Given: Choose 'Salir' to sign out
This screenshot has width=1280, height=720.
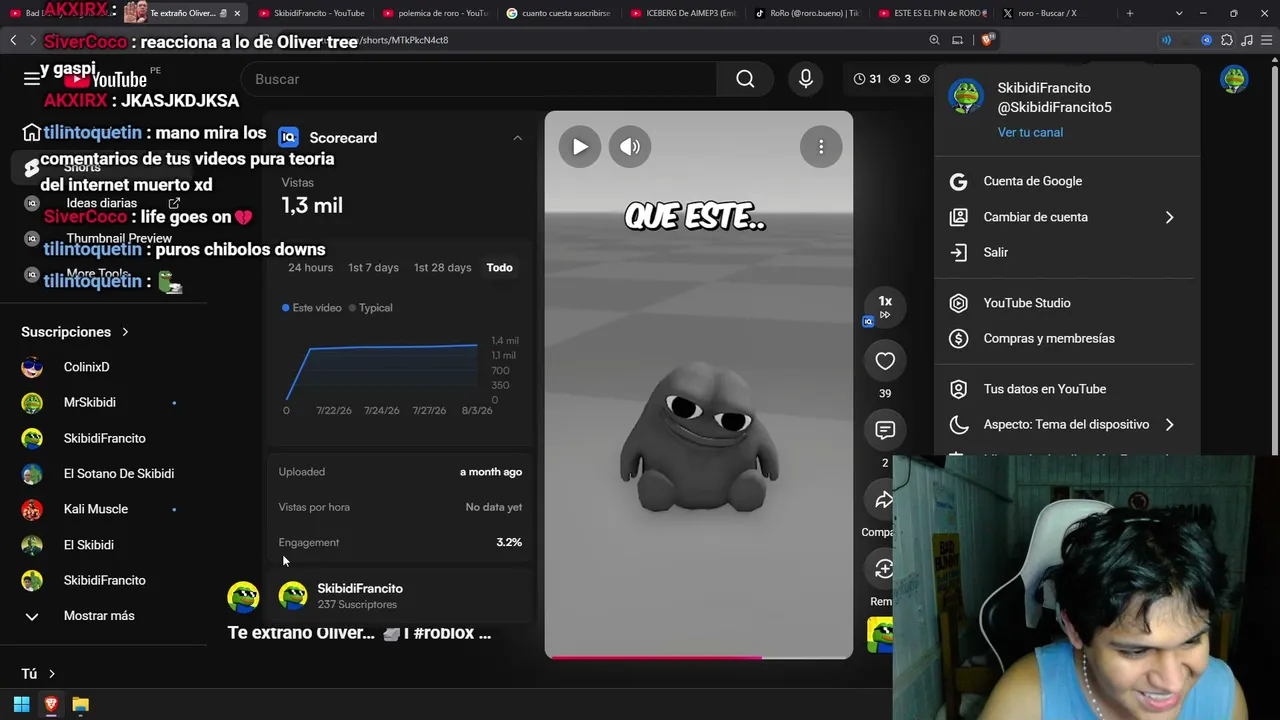Looking at the screenshot, I should coord(1066,253).
